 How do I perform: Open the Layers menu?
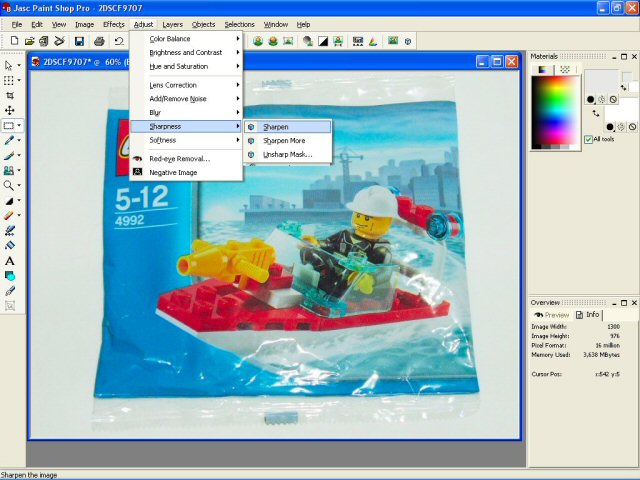click(x=172, y=24)
